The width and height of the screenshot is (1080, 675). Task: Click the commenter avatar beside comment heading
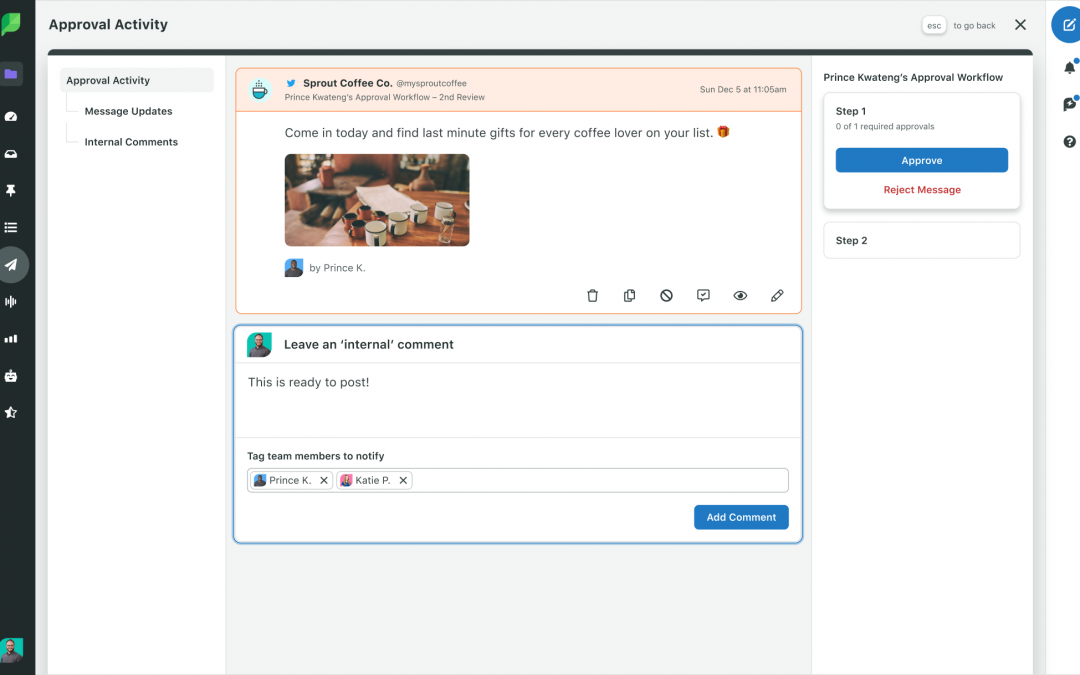pos(260,345)
